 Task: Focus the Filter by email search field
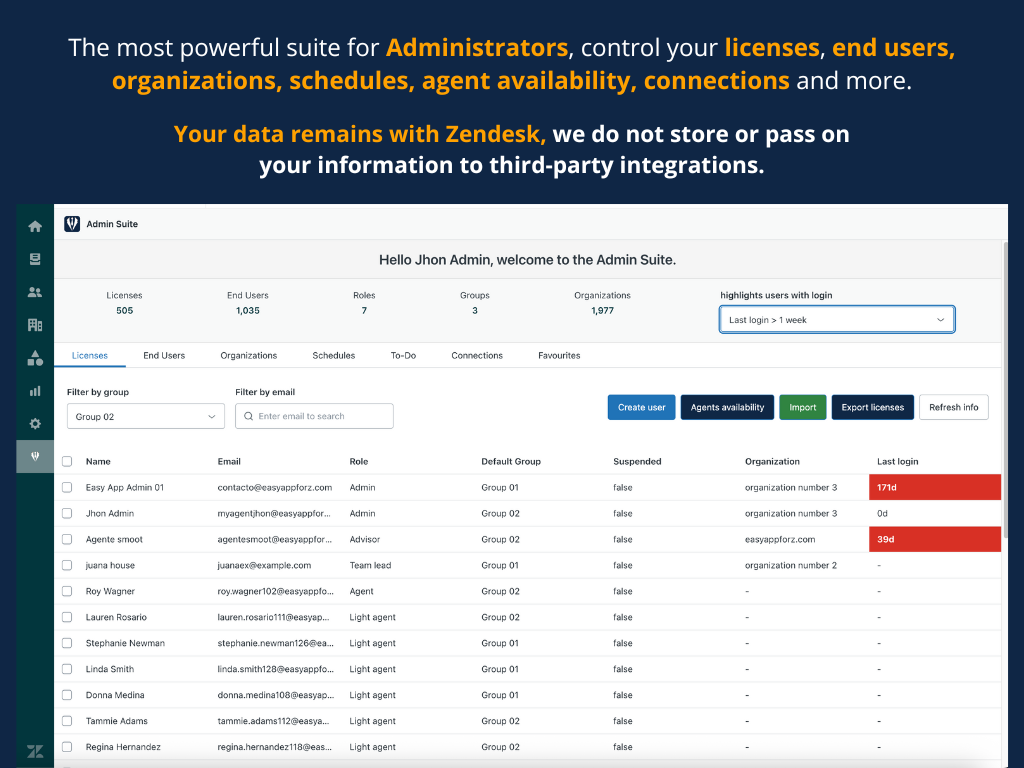pos(314,416)
